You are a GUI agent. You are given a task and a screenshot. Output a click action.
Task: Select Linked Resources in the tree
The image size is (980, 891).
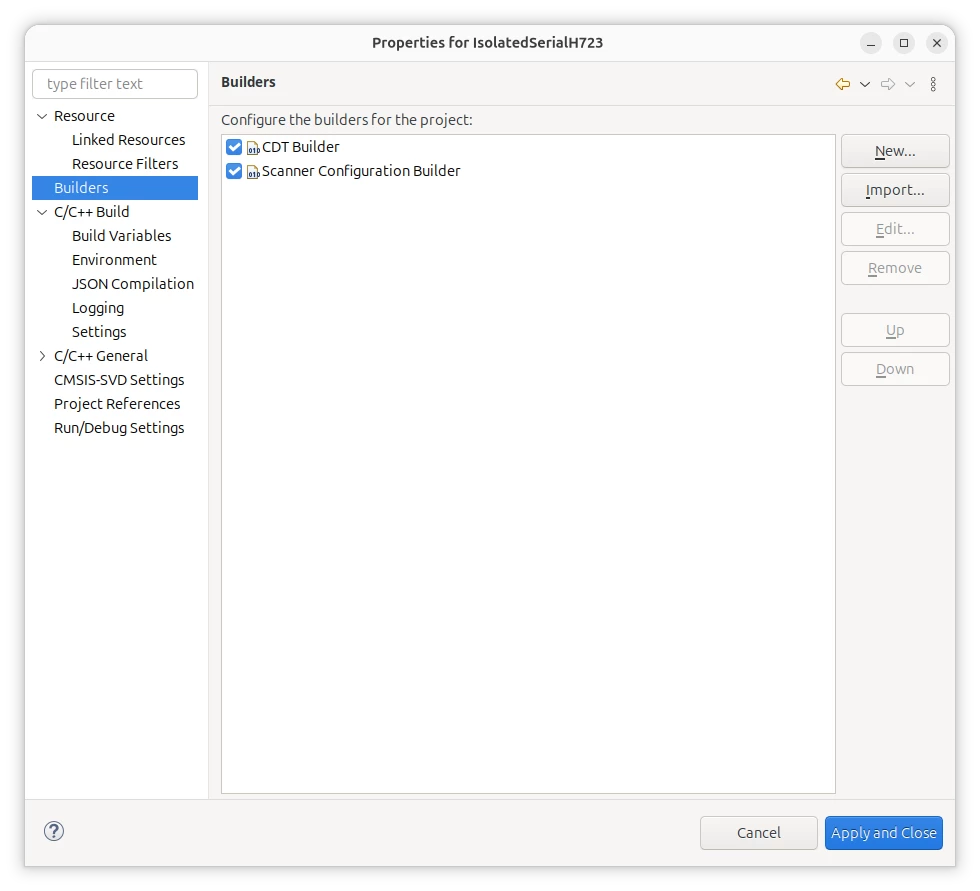(x=128, y=140)
